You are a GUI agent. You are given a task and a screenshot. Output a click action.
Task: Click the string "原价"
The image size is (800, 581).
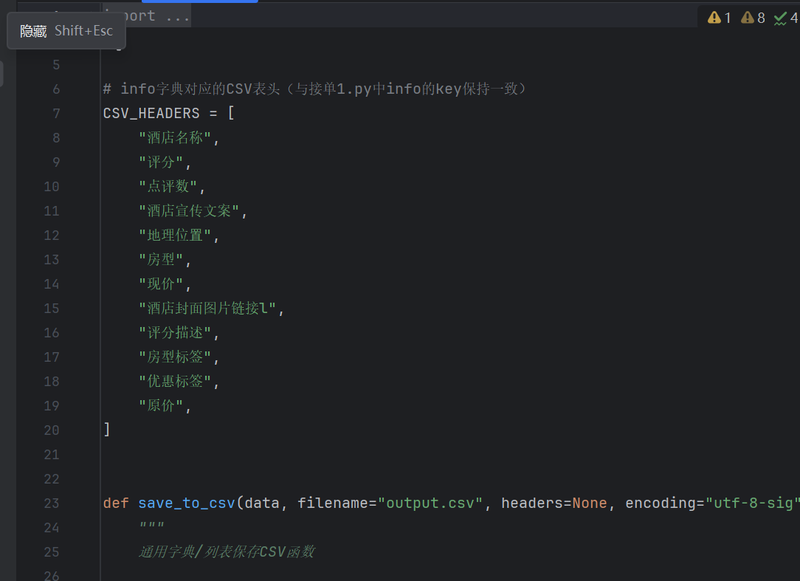(161, 406)
